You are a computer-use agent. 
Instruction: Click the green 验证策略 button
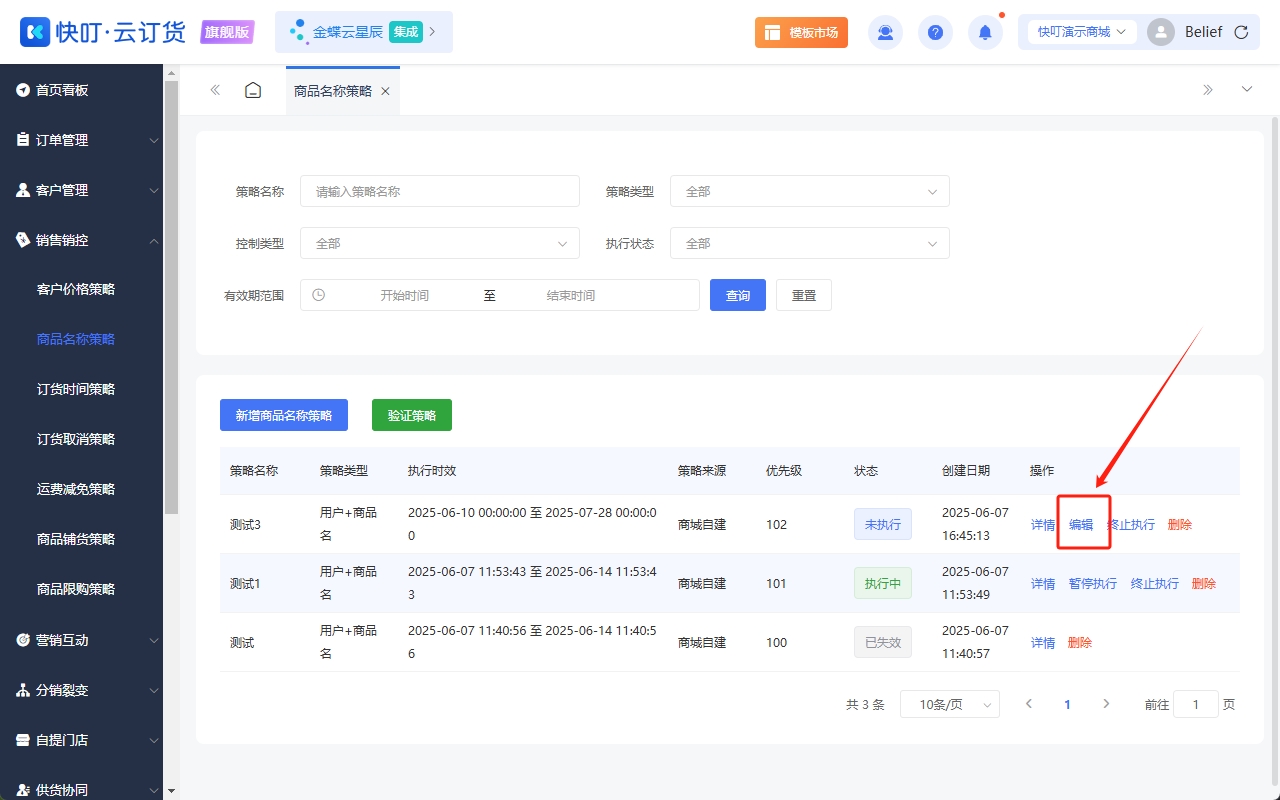point(412,415)
